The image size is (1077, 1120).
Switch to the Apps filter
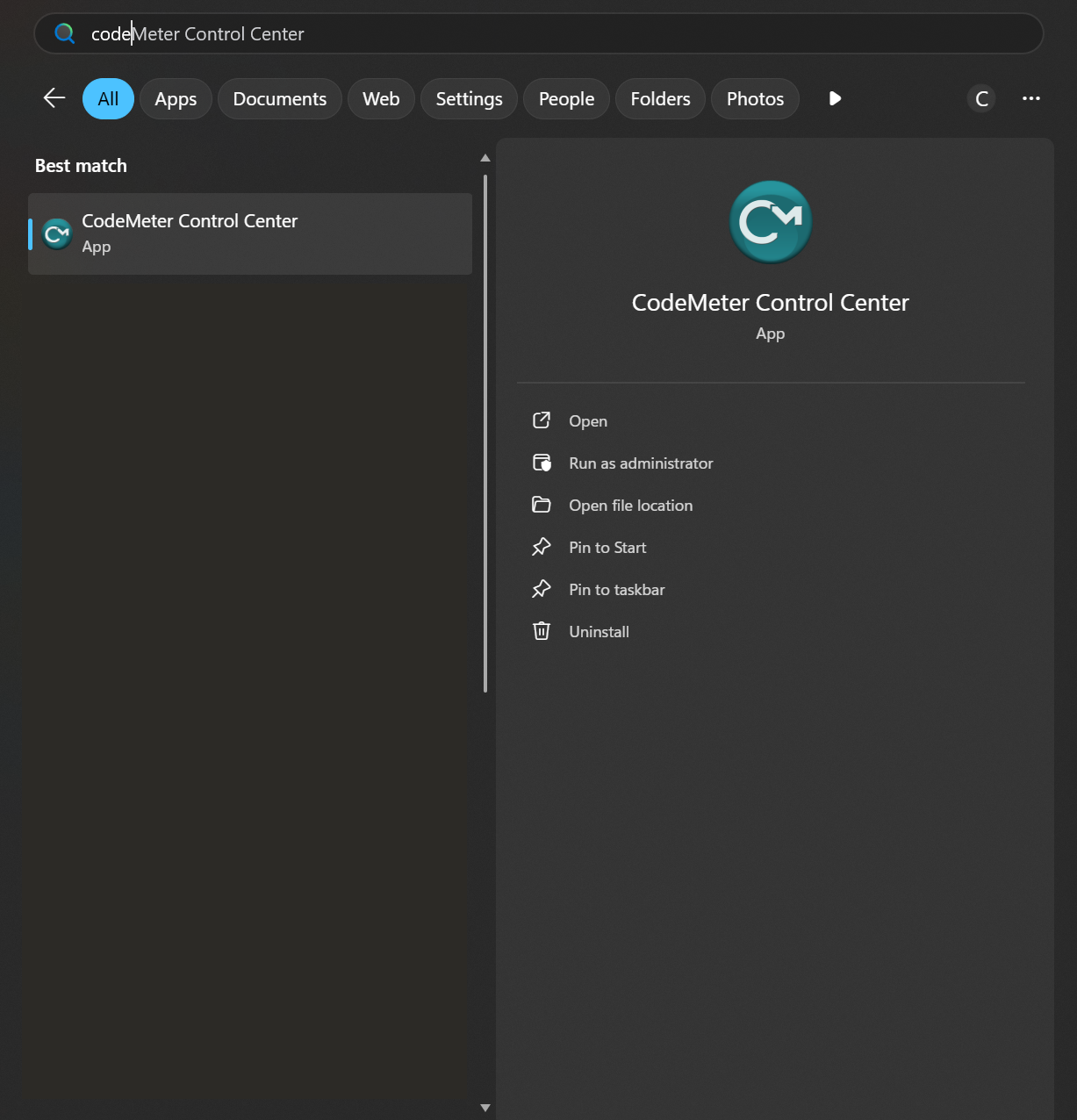tap(176, 99)
